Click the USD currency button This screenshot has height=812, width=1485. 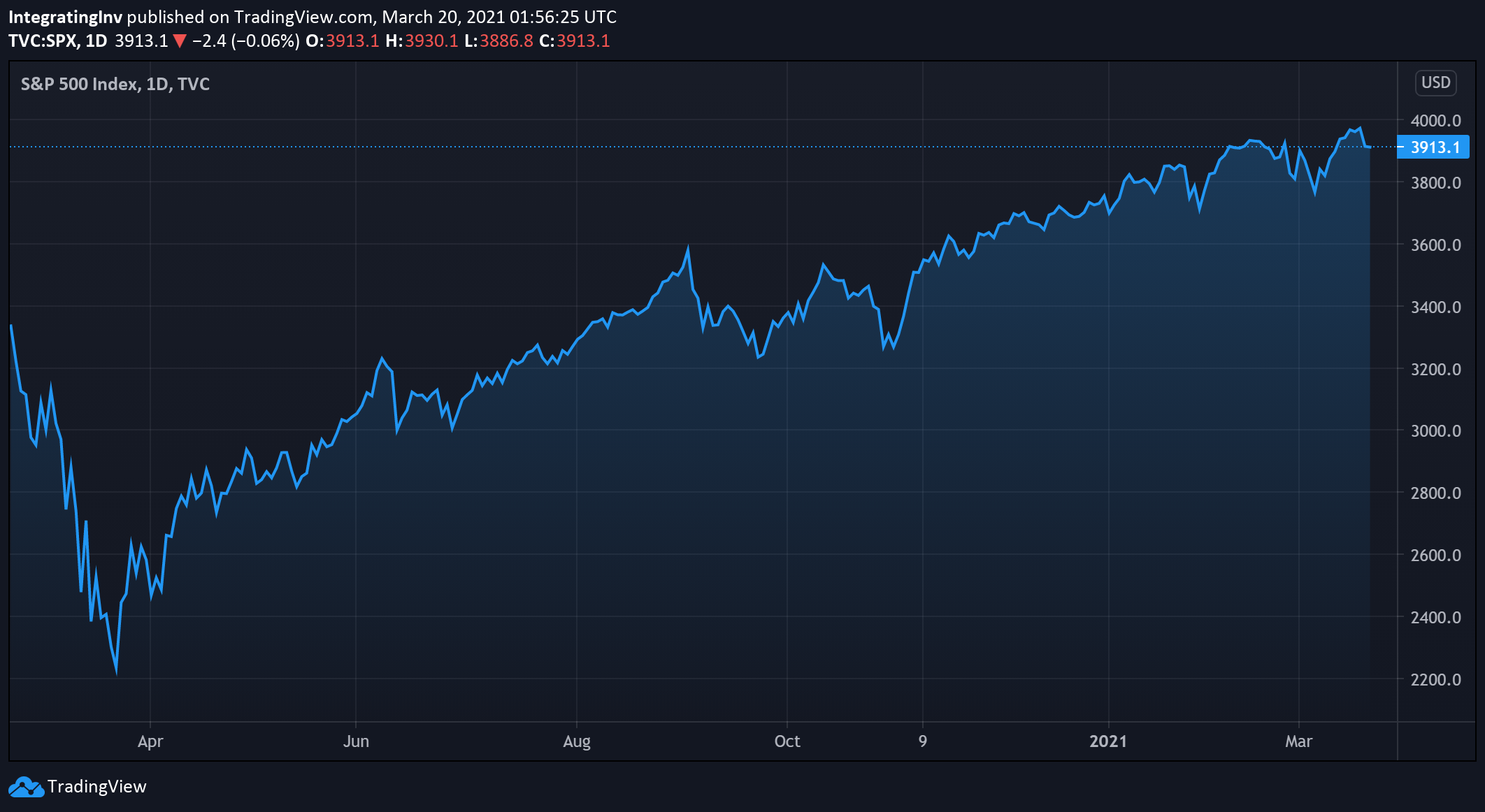tap(1435, 82)
